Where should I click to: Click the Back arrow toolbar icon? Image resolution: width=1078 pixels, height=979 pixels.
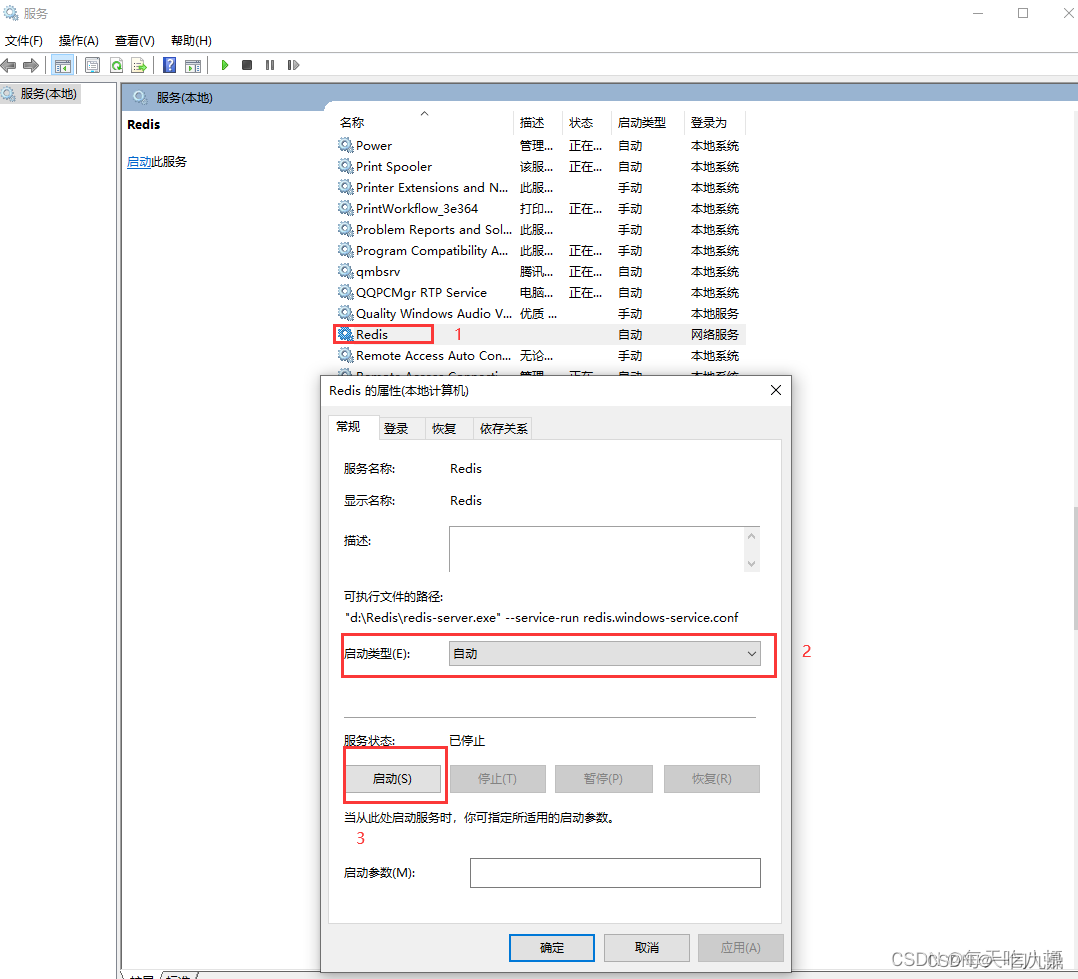coord(9,65)
